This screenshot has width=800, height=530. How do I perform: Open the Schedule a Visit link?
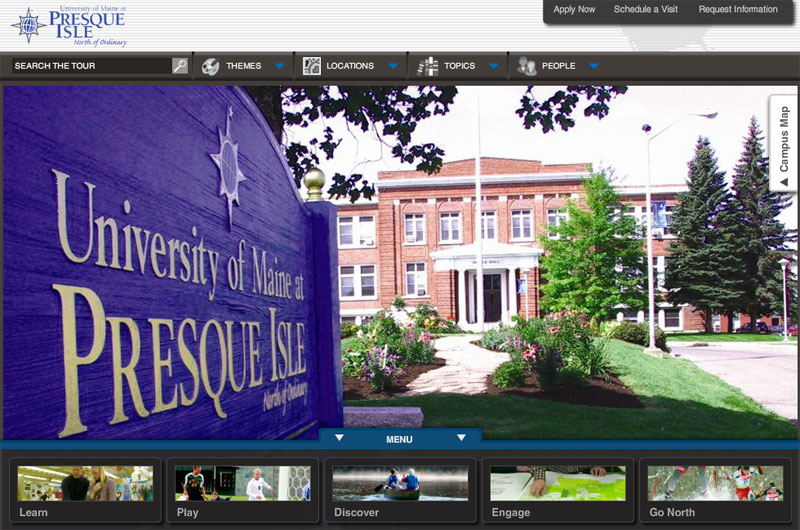(645, 10)
